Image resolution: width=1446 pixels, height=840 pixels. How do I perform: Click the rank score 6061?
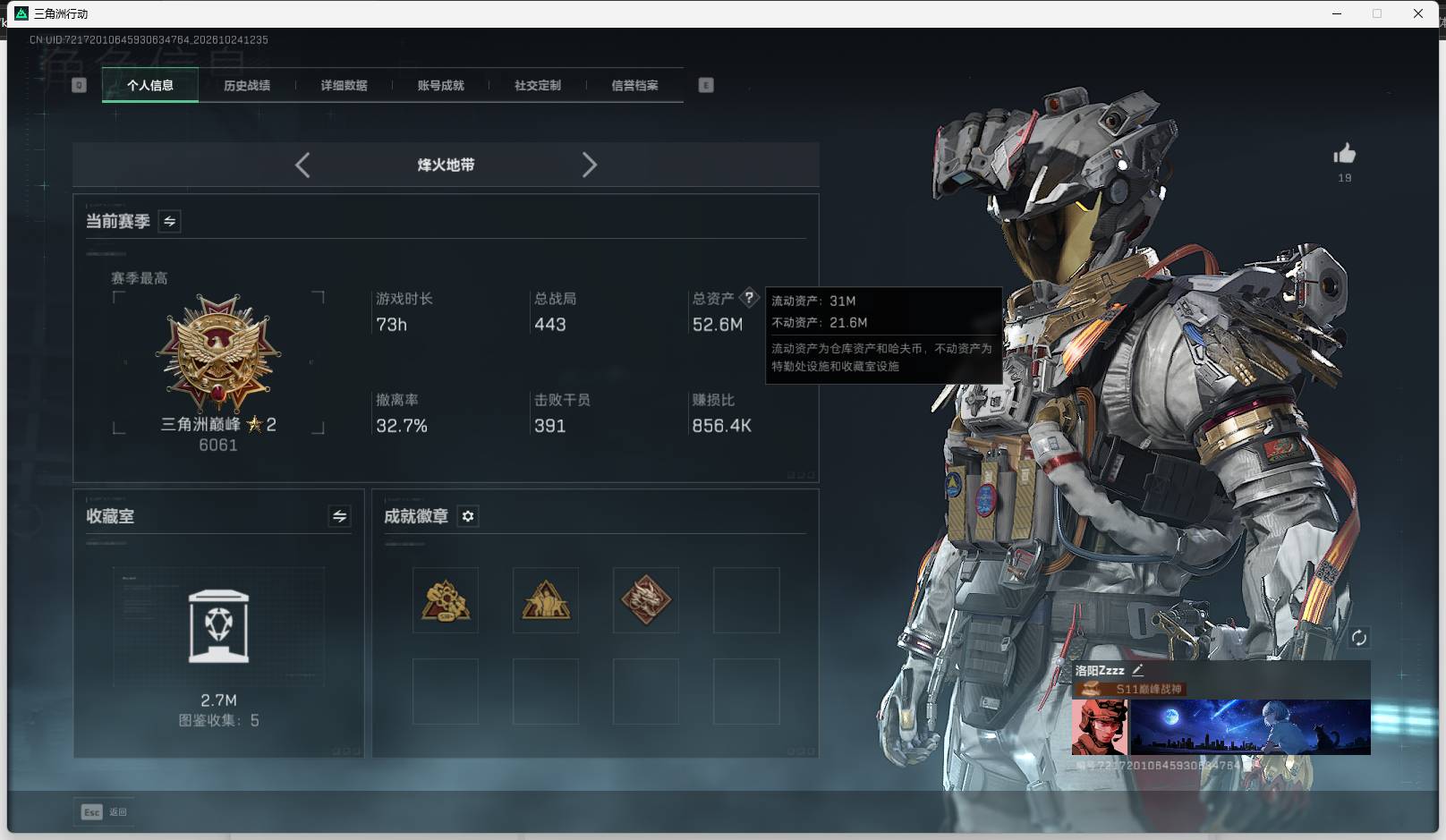coord(218,445)
